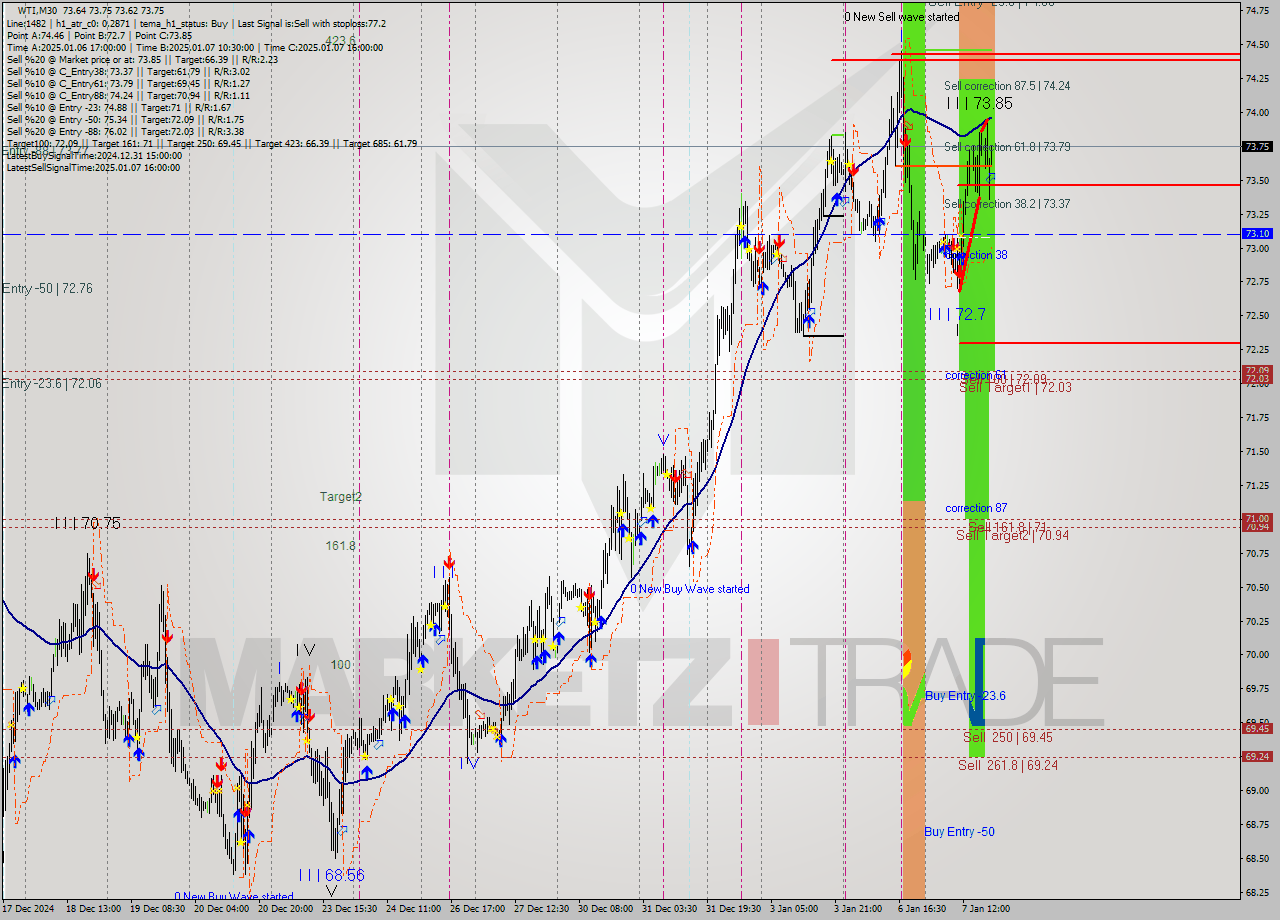Viewport: 1280px width, 920px height.
Task: Click the current price tag 73.75
Action: point(1256,146)
